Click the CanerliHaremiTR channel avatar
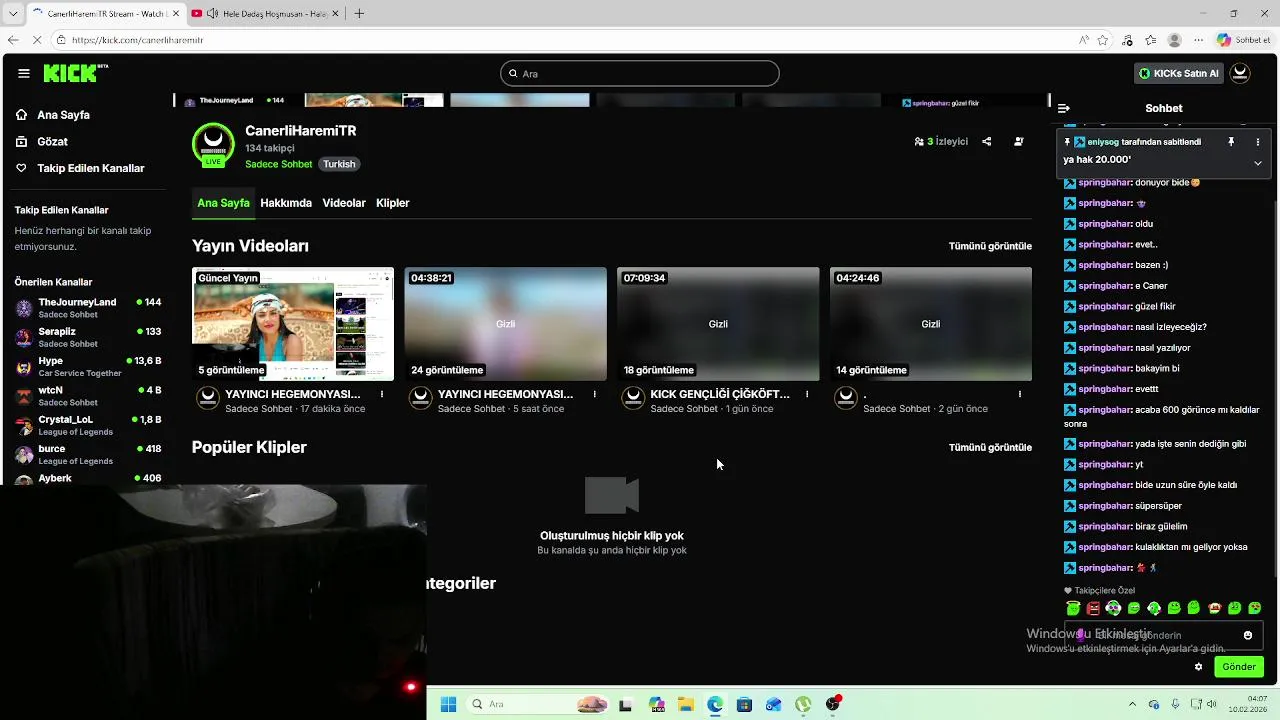1280x720 pixels. point(213,144)
